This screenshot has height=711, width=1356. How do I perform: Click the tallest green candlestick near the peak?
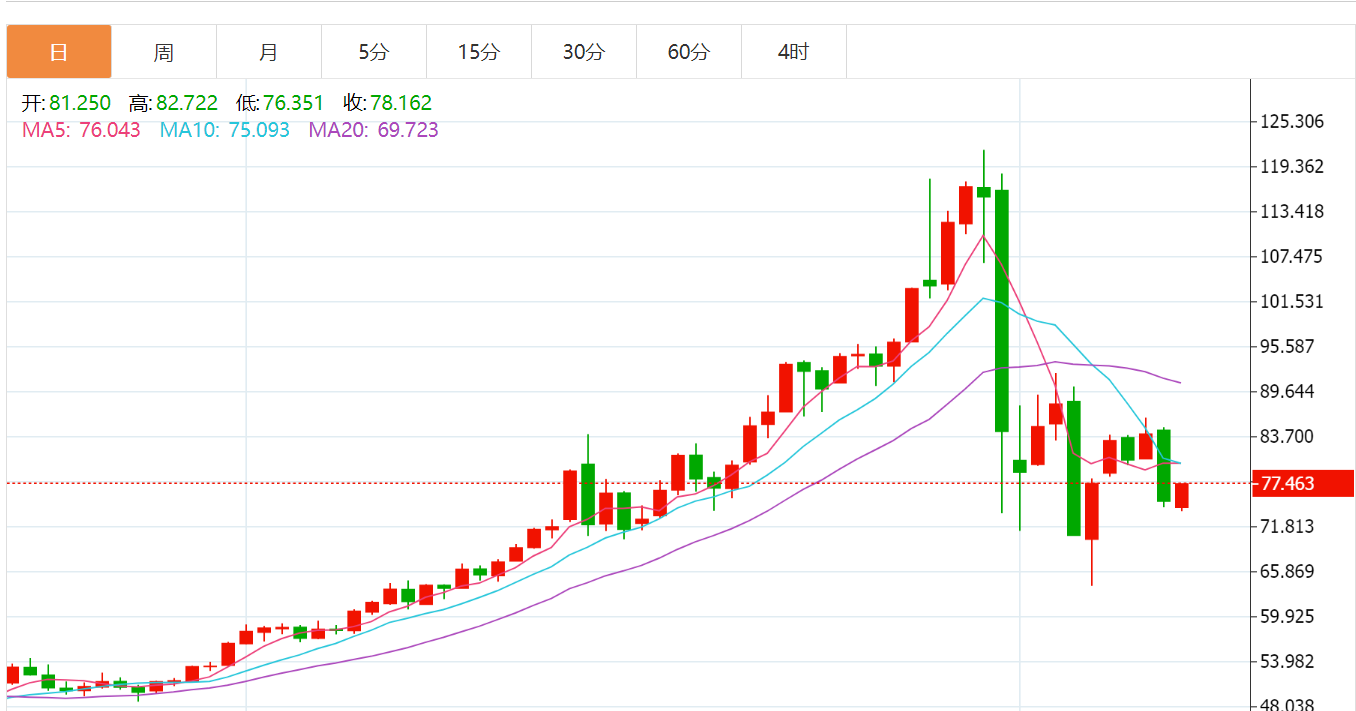tap(1001, 310)
